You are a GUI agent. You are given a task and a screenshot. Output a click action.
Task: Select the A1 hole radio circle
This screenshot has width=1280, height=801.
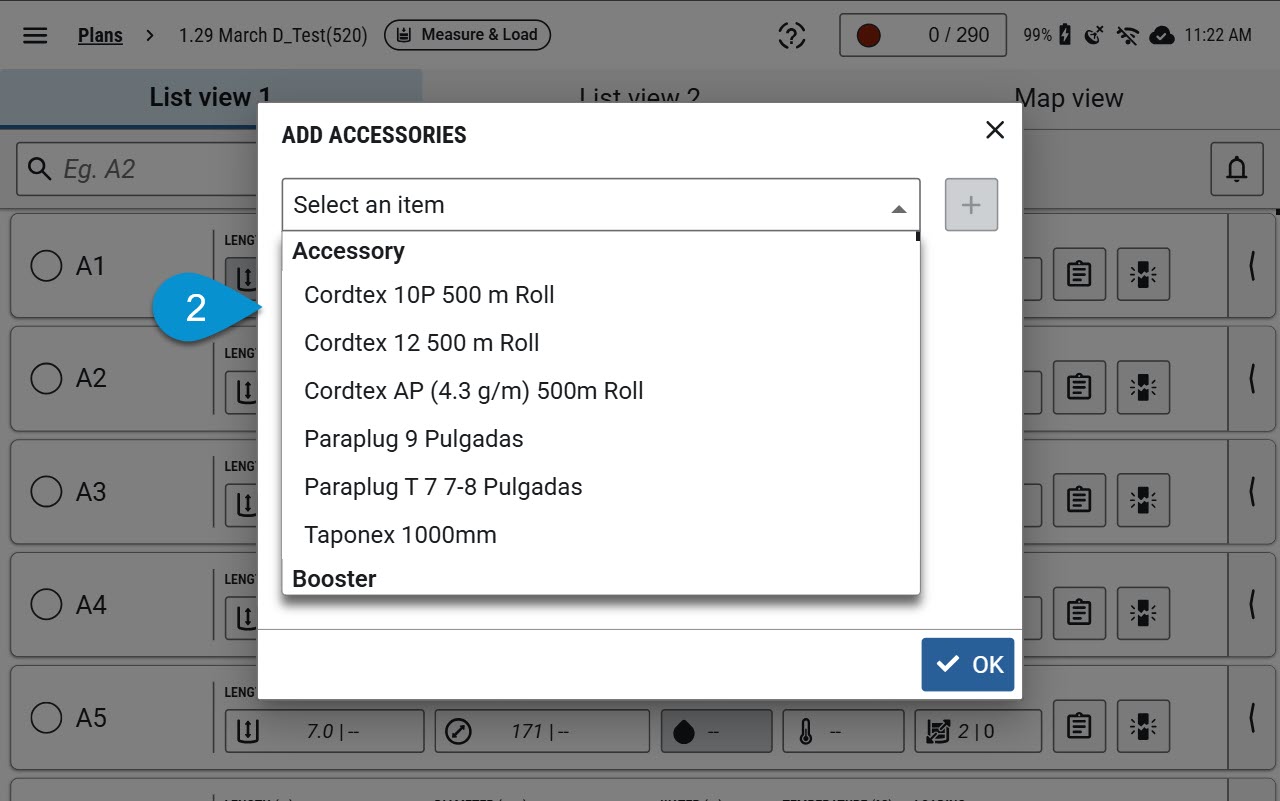[46, 266]
